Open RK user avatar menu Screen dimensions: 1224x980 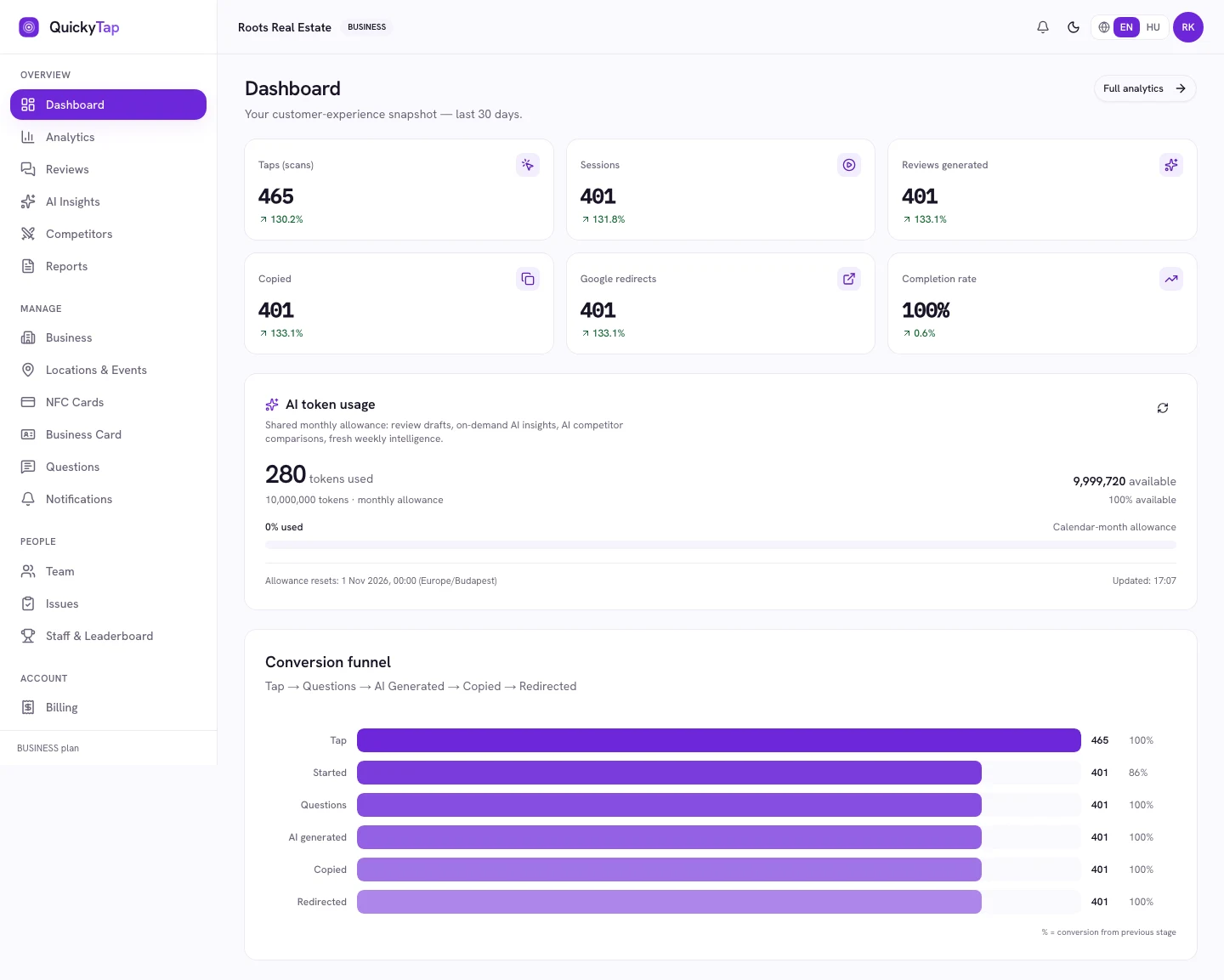pyautogui.click(x=1188, y=27)
